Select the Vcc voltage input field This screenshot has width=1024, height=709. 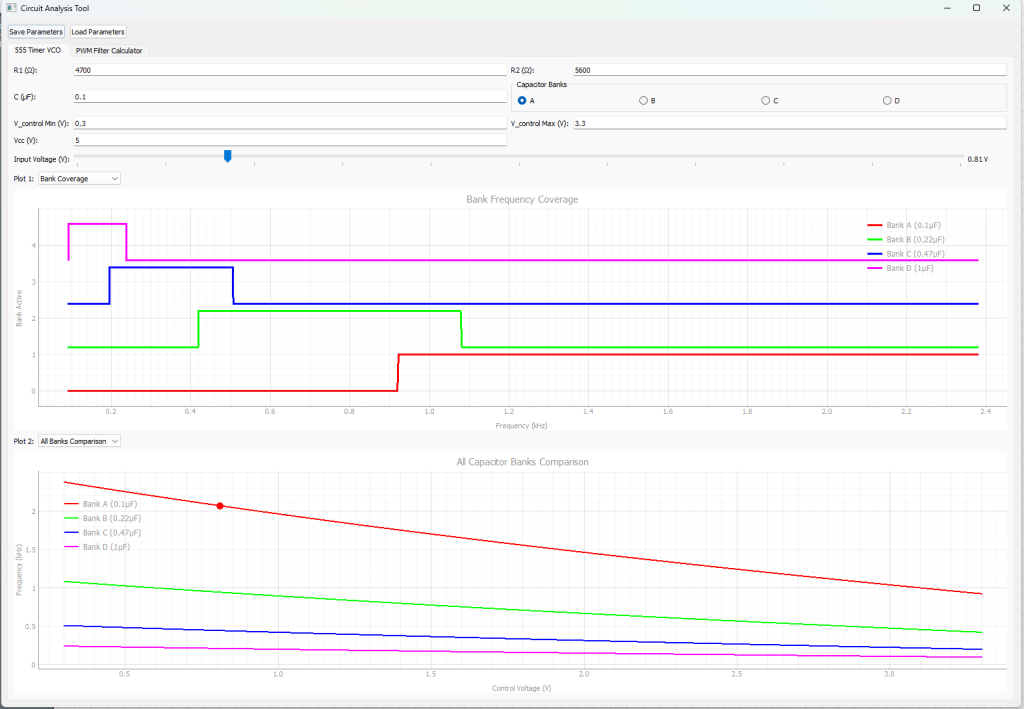point(289,140)
